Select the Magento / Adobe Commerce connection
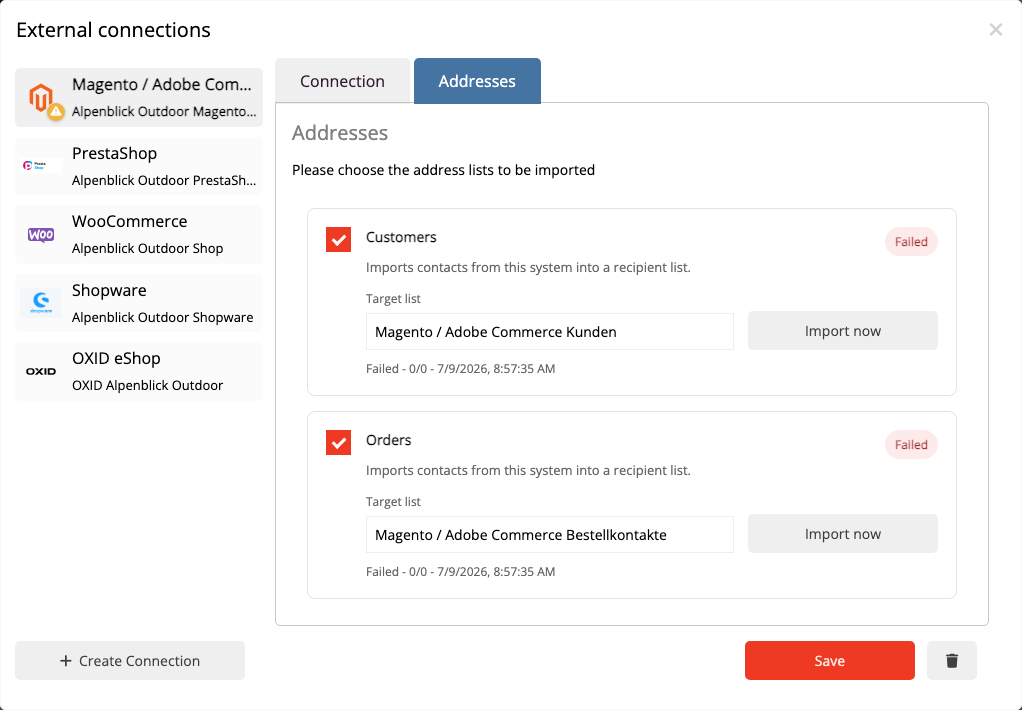1022x710 pixels. pos(139,97)
